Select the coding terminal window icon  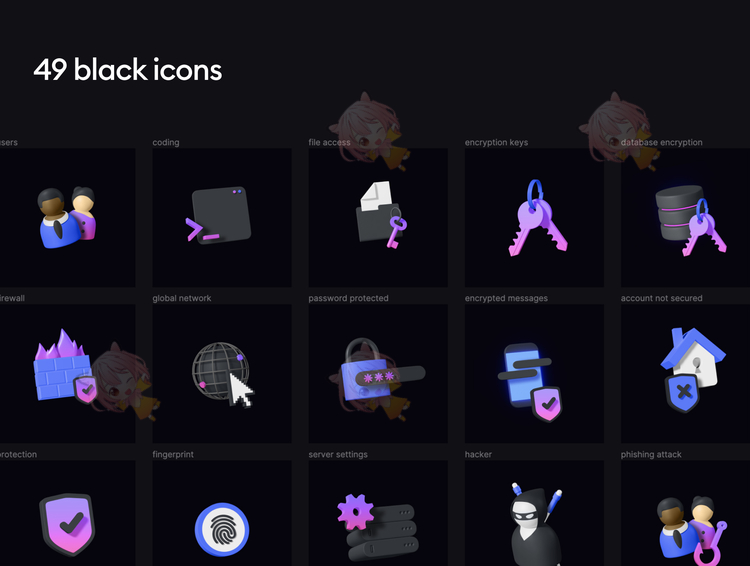(x=219, y=215)
